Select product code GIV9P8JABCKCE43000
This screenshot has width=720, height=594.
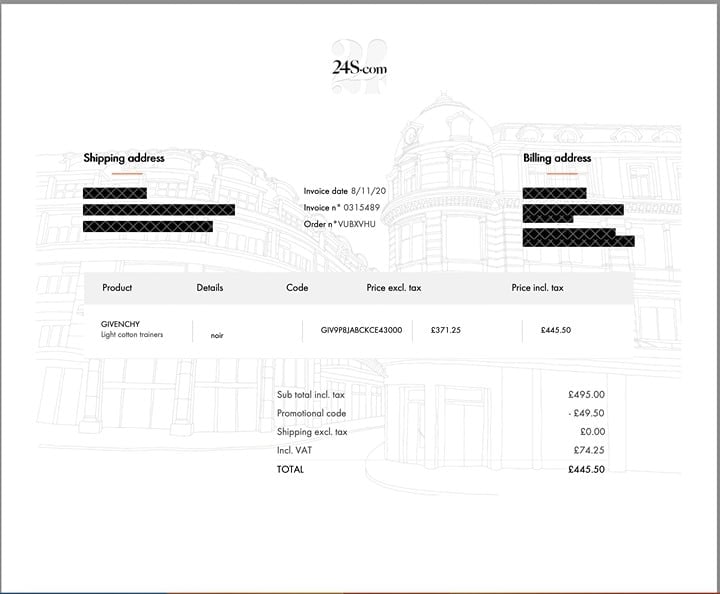pos(361,330)
